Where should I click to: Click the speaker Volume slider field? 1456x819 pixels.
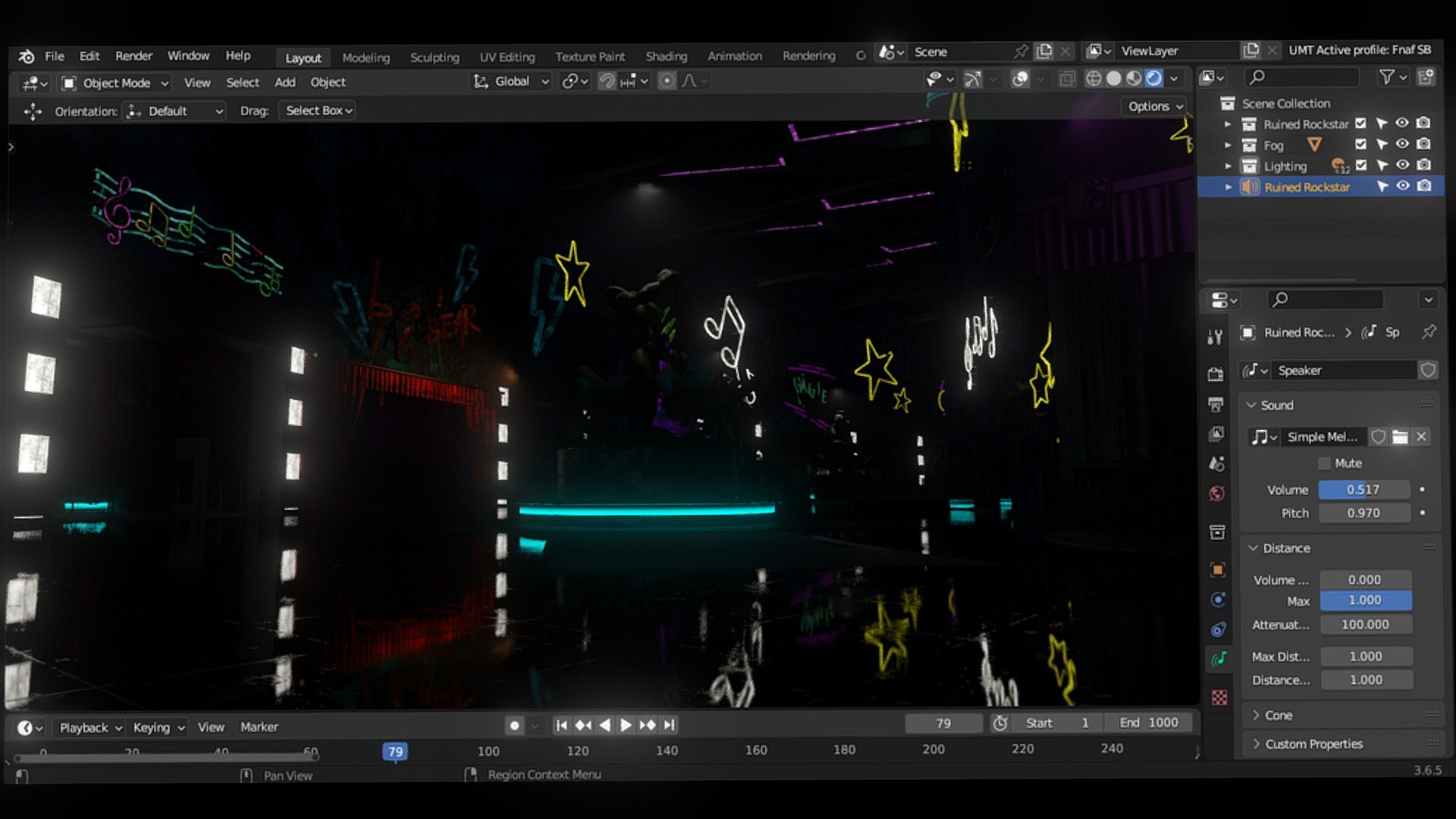tap(1363, 490)
